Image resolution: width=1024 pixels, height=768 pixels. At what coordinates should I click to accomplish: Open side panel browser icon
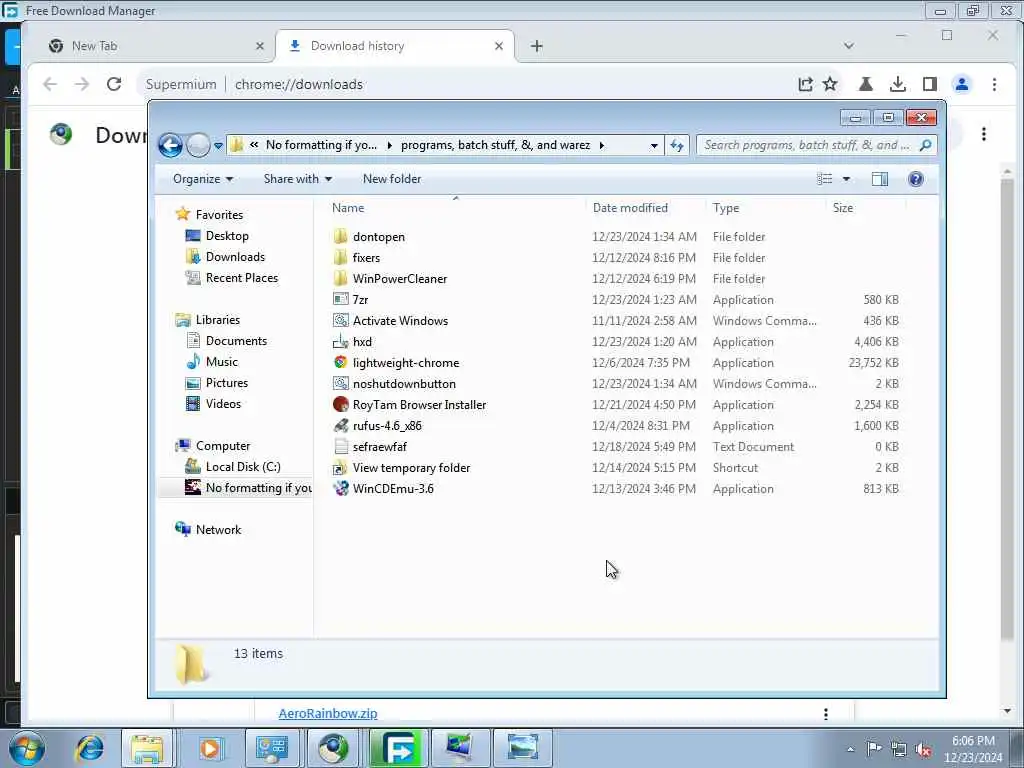click(930, 84)
